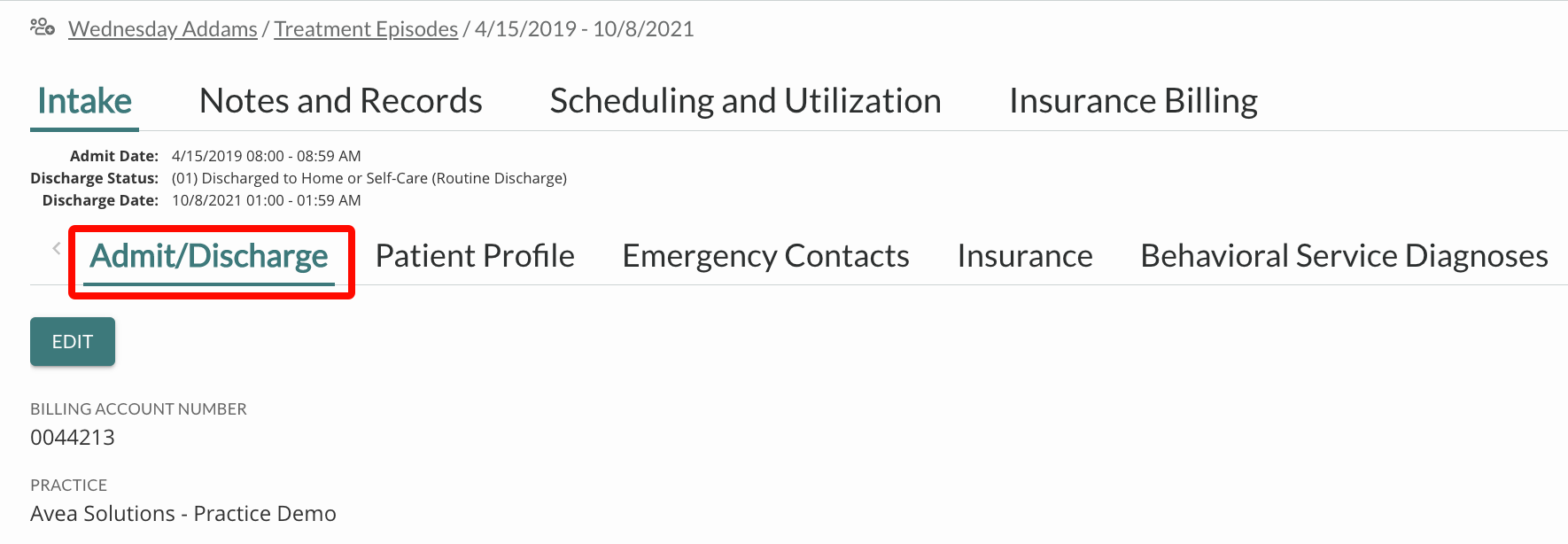
Task: Switch to the Insurance Billing tab
Action: tap(1134, 101)
